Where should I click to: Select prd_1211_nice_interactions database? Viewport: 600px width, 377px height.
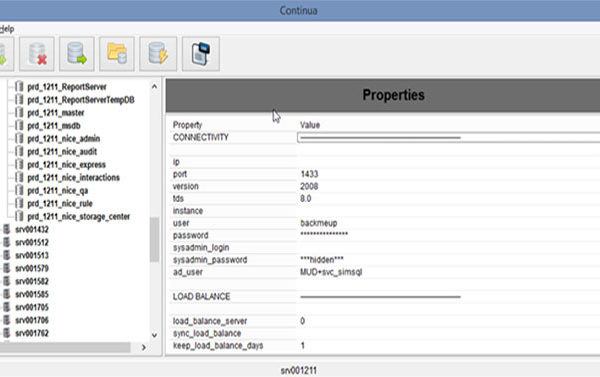tap(73, 178)
